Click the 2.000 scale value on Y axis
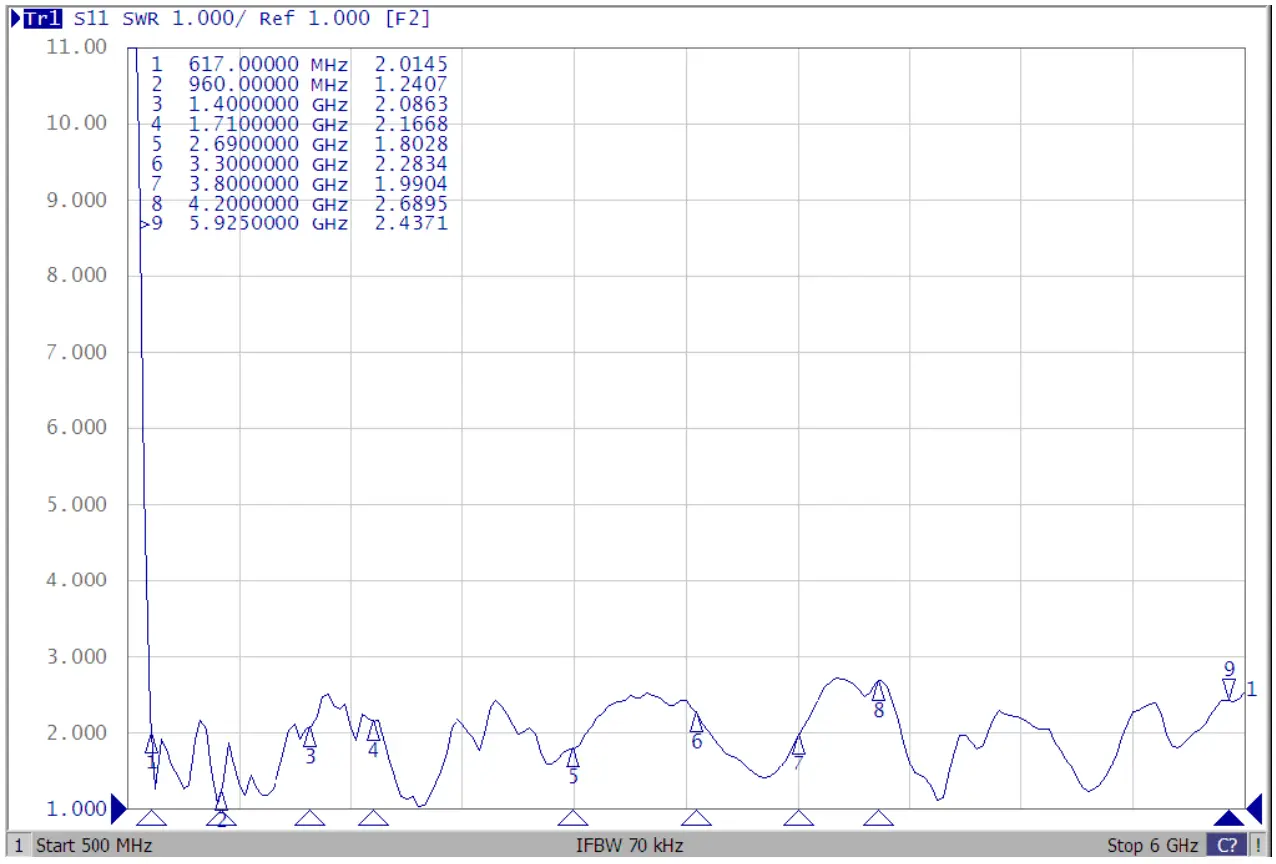 pos(77,733)
